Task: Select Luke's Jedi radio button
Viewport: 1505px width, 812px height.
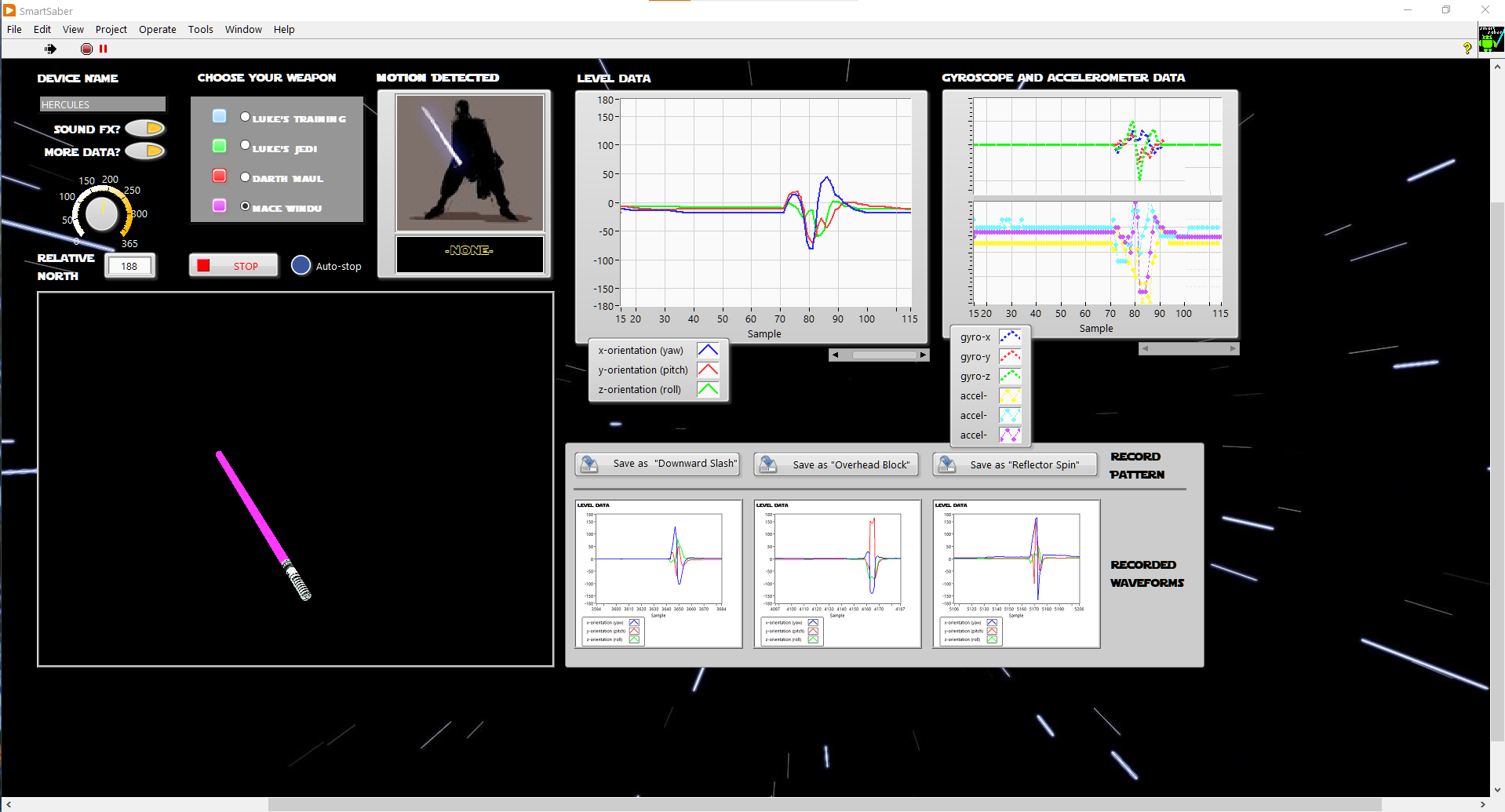Action: click(x=245, y=145)
